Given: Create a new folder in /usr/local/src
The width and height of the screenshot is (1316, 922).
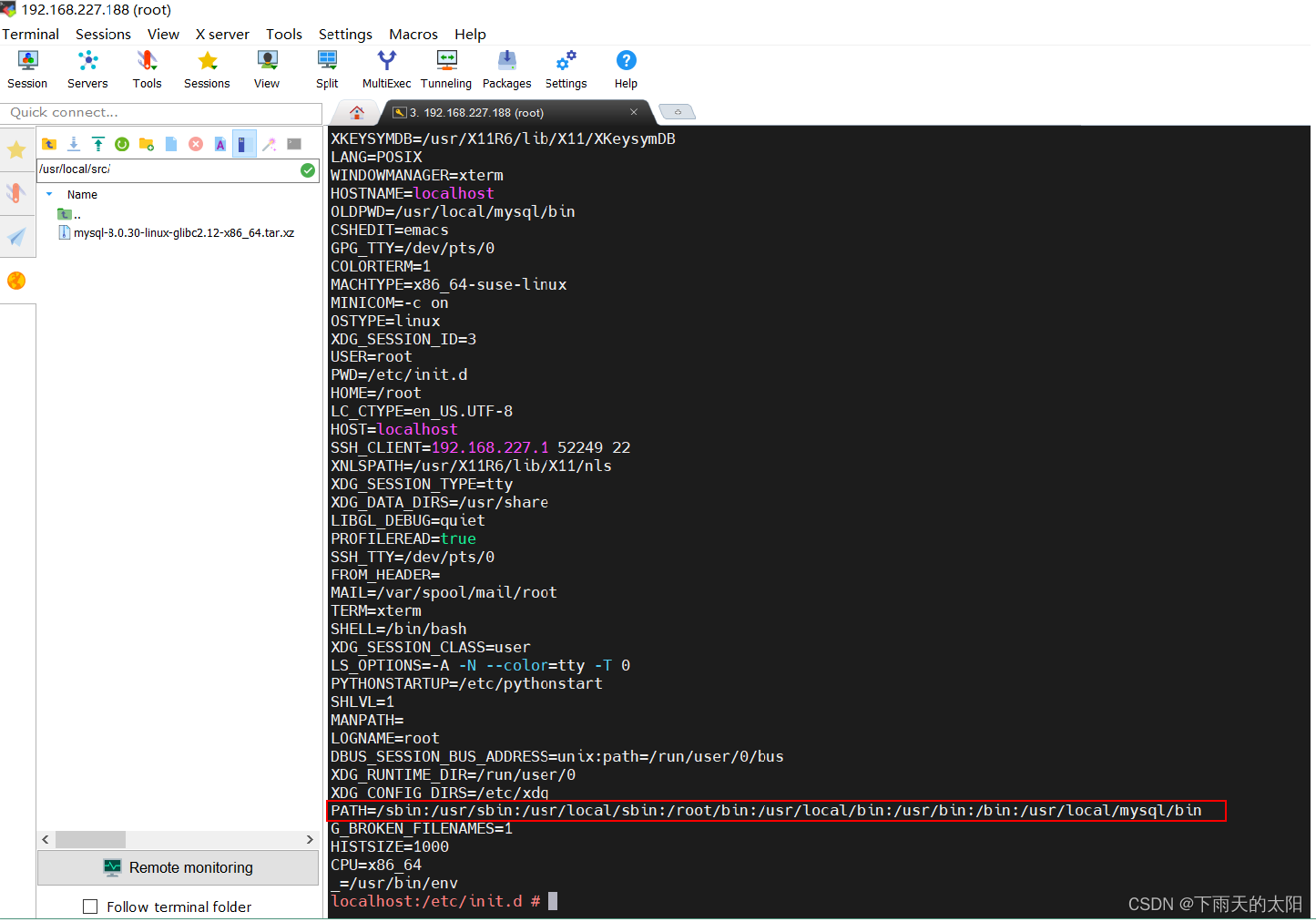Looking at the screenshot, I should pos(147,143).
